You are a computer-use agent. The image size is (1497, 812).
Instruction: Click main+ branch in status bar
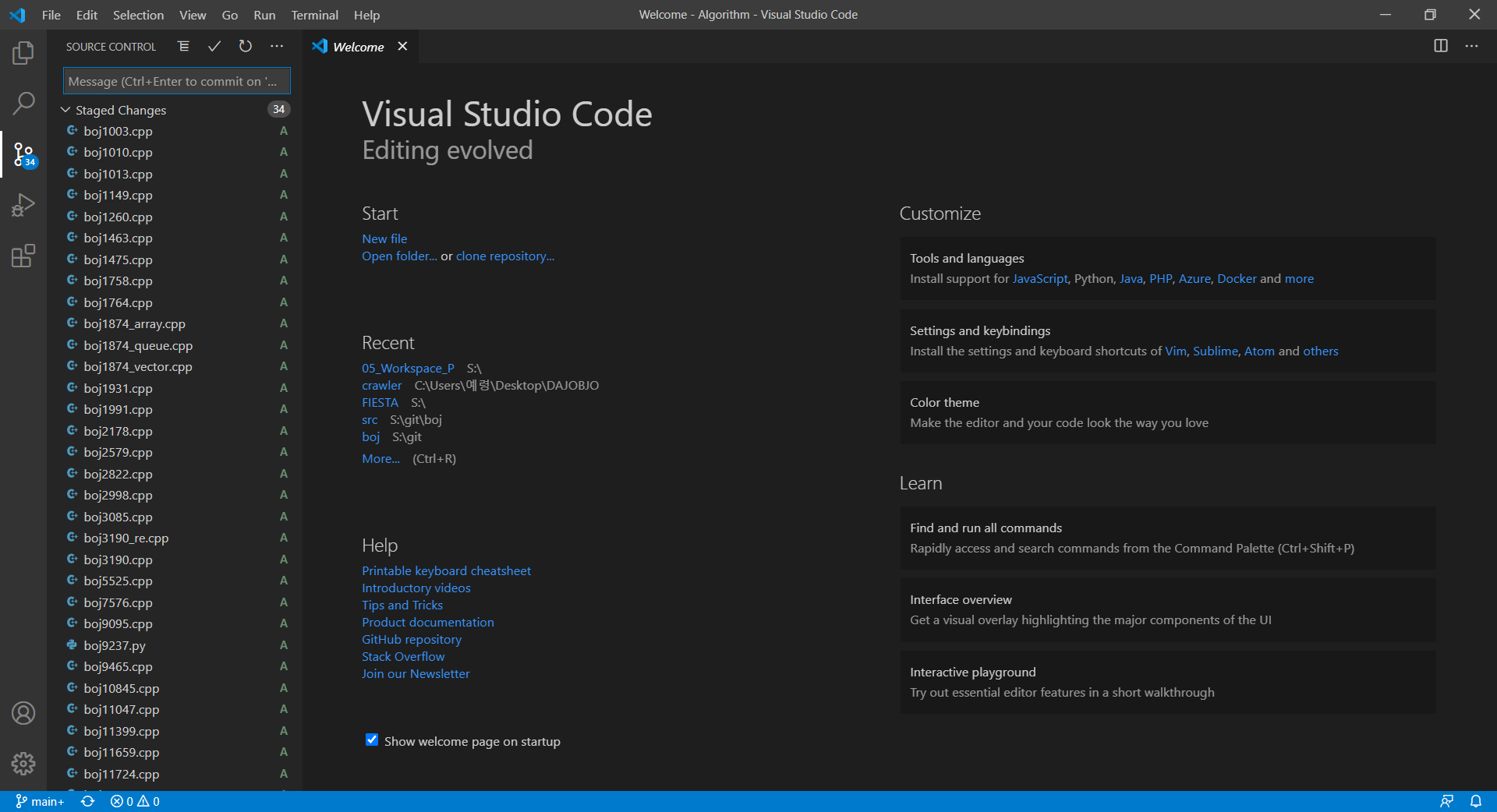tap(41, 801)
